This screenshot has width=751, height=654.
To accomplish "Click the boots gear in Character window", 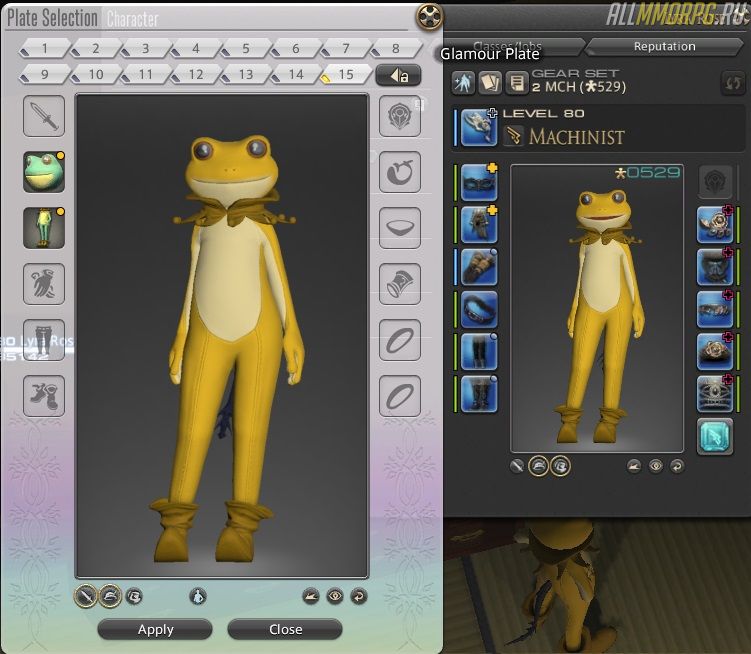I will [x=478, y=394].
